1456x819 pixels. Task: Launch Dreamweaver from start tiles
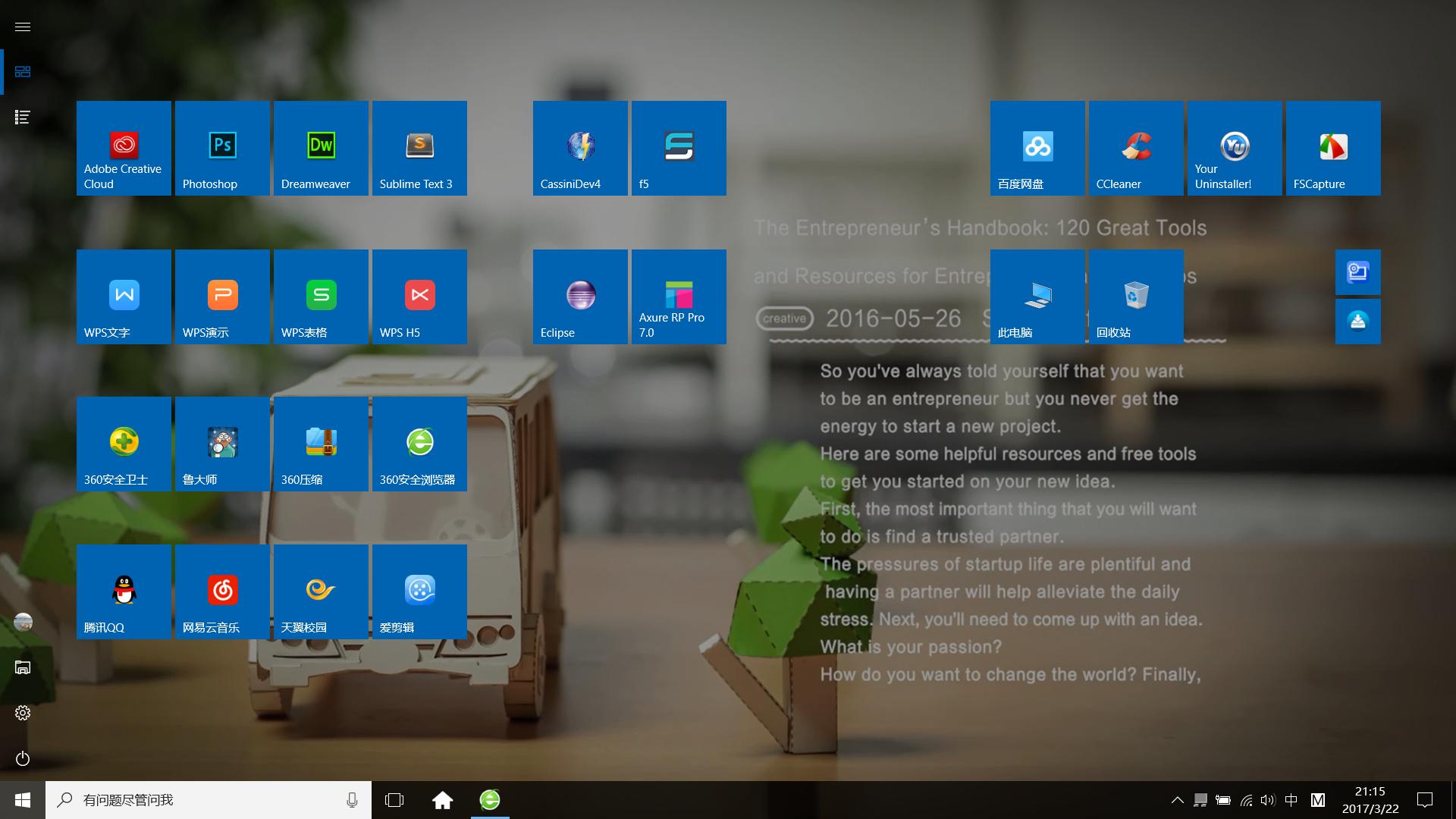pos(321,148)
